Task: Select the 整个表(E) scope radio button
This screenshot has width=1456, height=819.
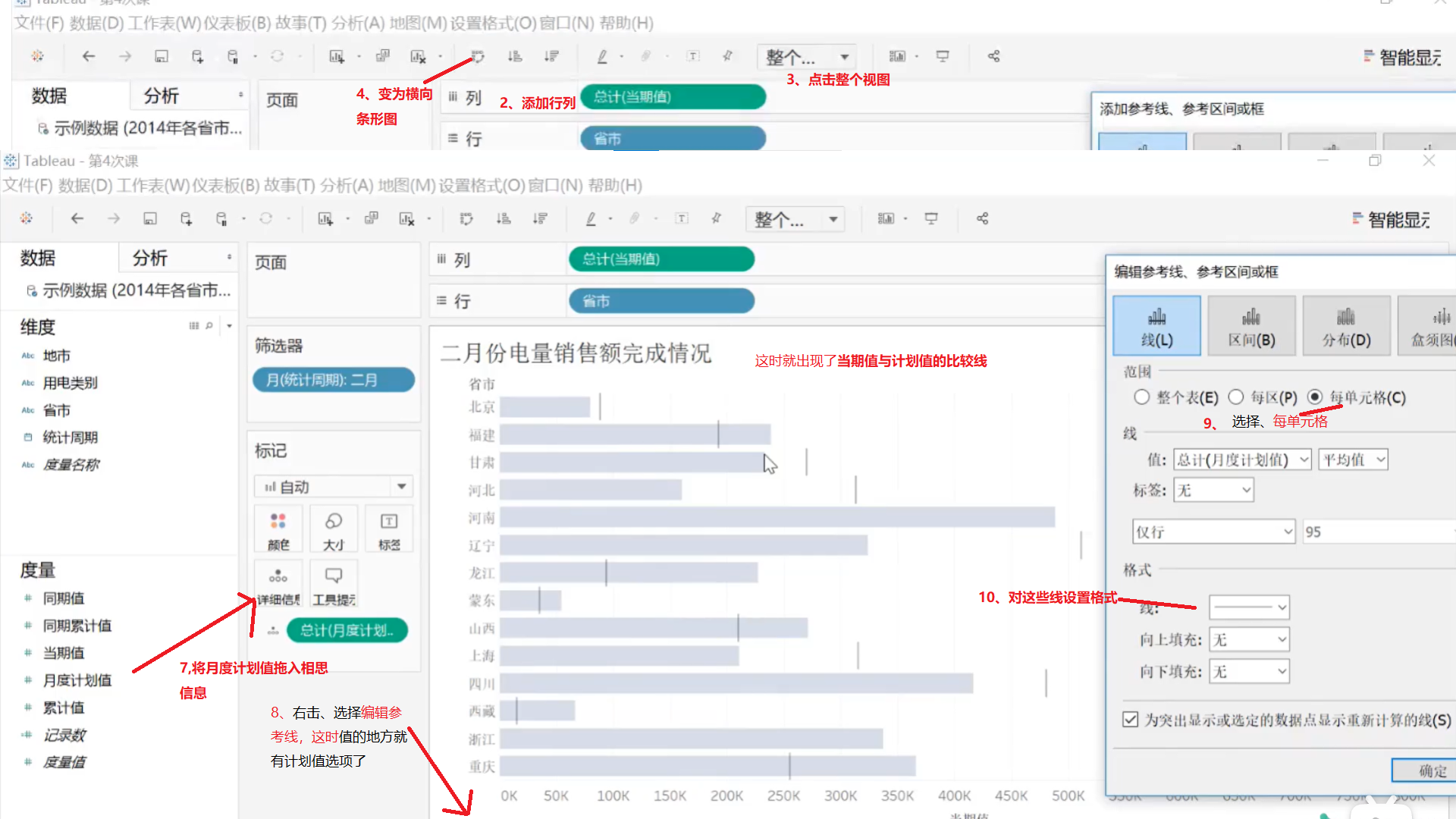Action: (x=1142, y=397)
